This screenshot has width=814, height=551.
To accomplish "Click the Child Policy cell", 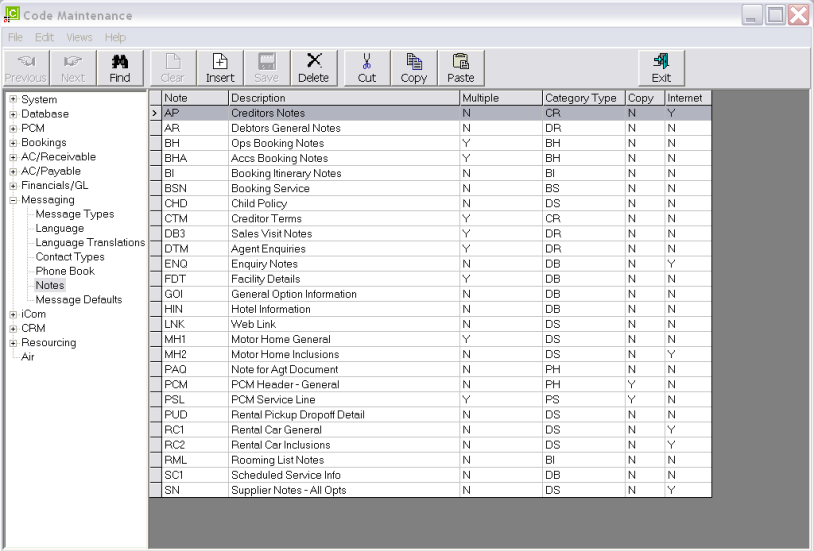I will pyautogui.click(x=344, y=204).
